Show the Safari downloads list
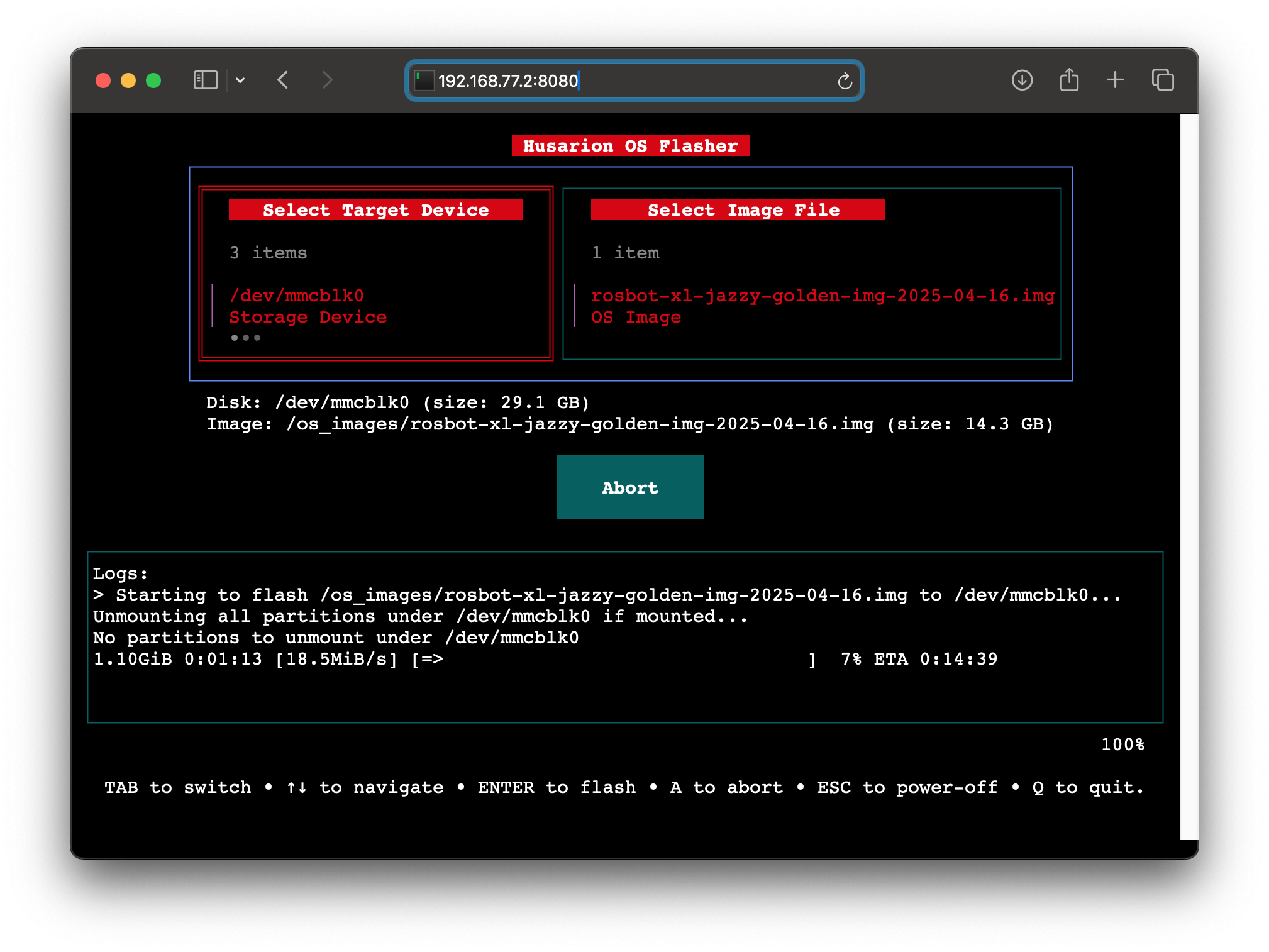The image size is (1269, 952). pyautogui.click(x=1022, y=80)
